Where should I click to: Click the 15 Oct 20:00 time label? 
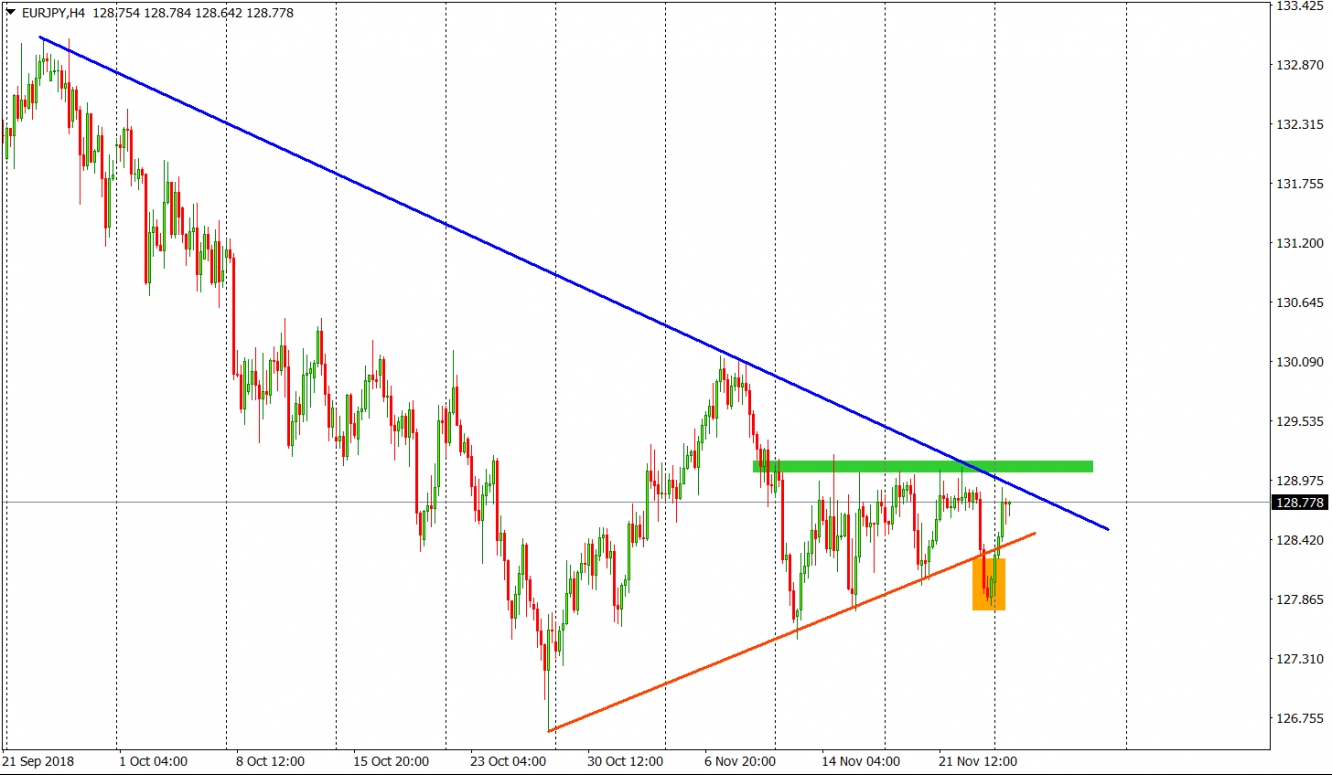click(391, 761)
